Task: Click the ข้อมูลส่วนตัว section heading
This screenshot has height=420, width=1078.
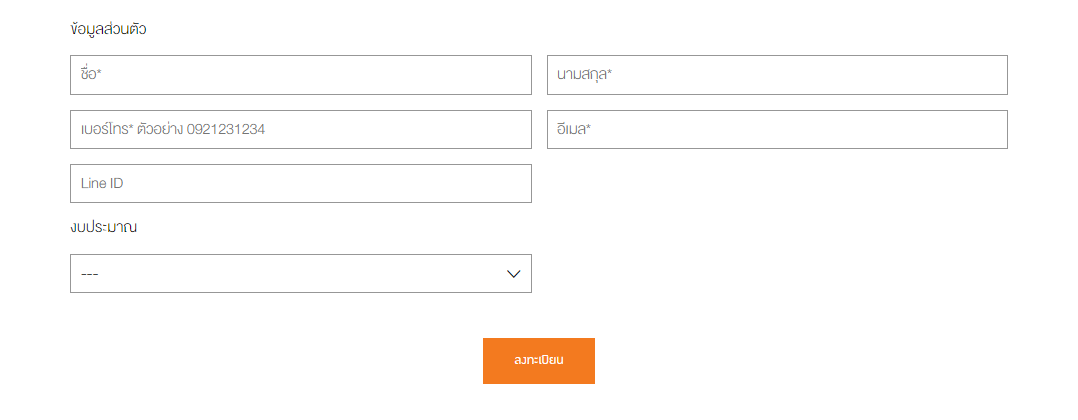Action: click(108, 29)
